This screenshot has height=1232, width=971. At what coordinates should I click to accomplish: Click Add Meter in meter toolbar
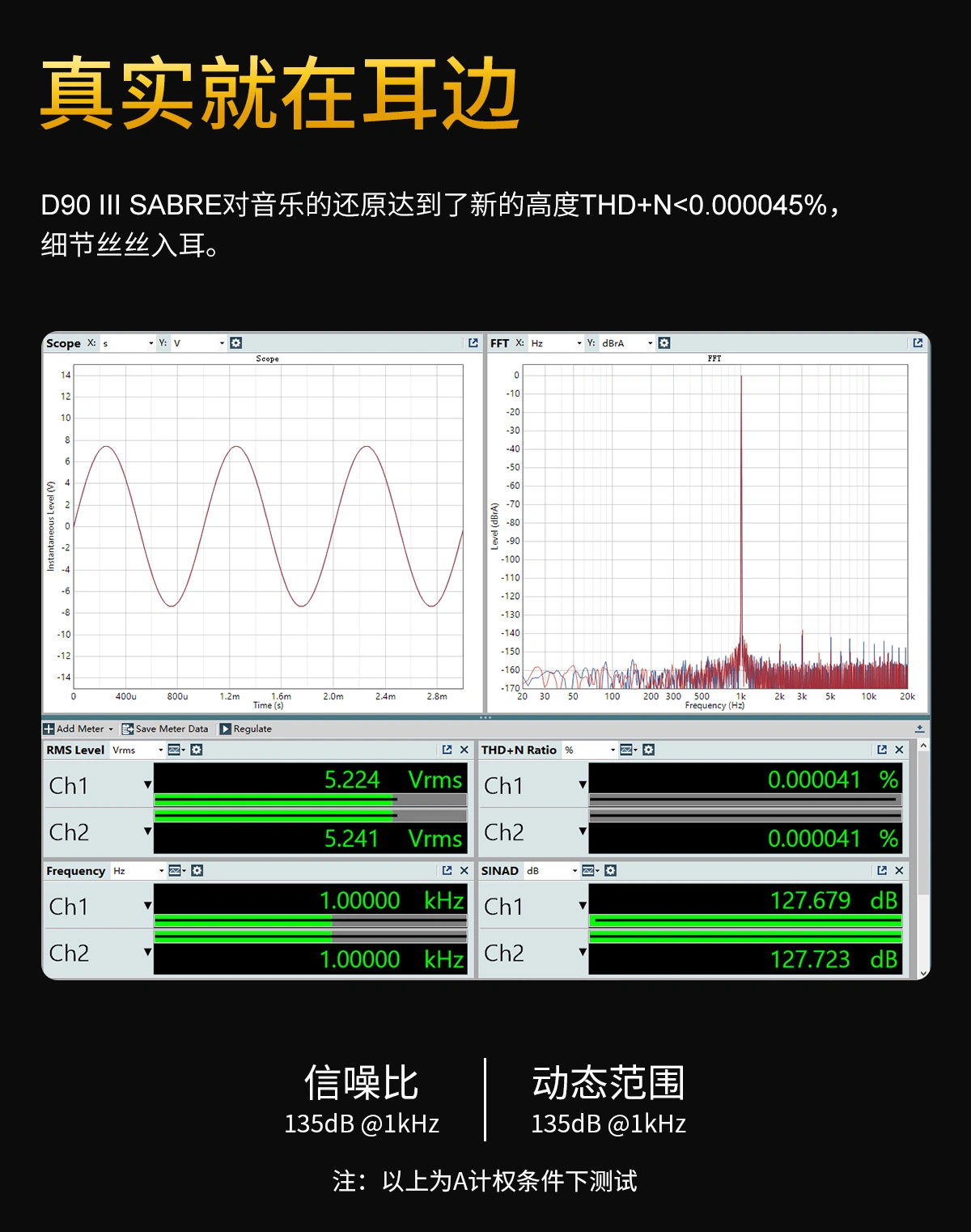click(x=78, y=729)
